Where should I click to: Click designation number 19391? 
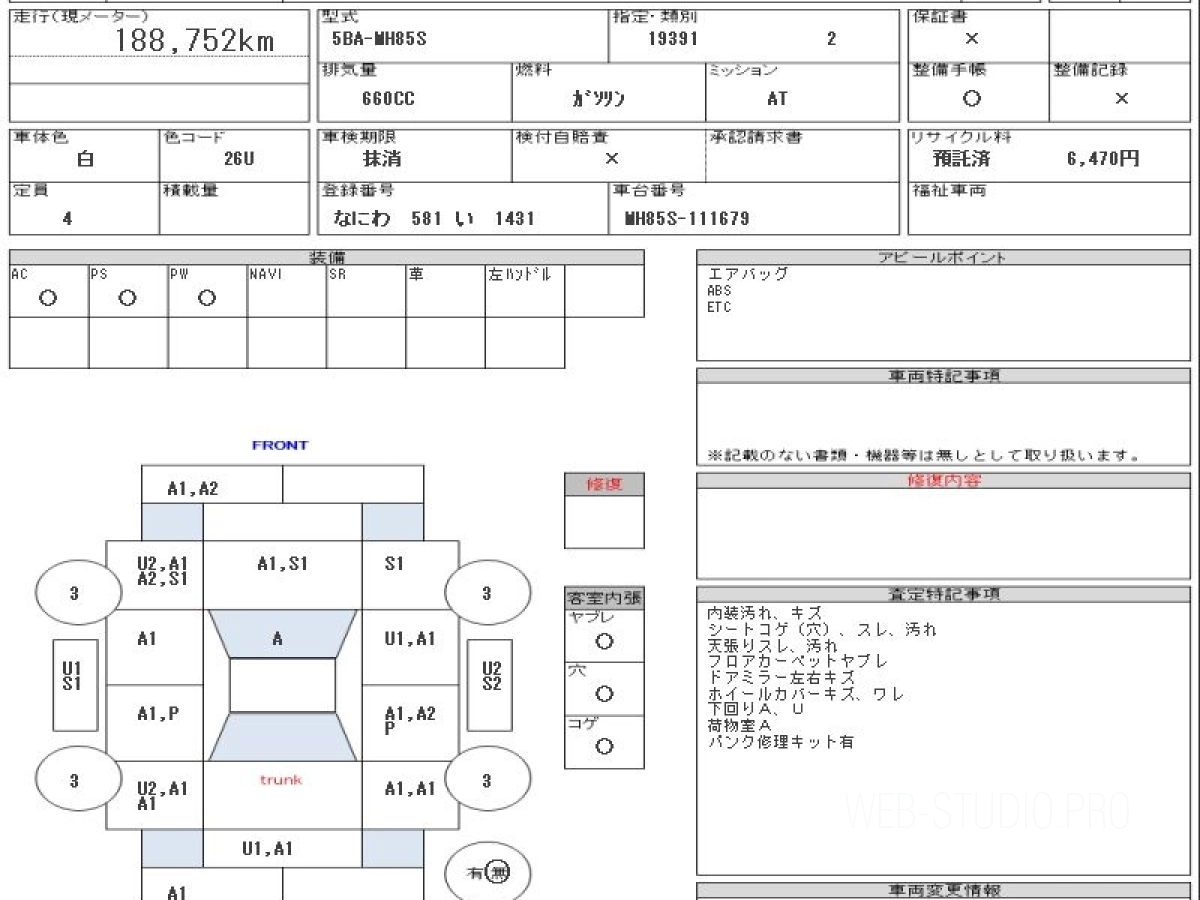pos(673,40)
